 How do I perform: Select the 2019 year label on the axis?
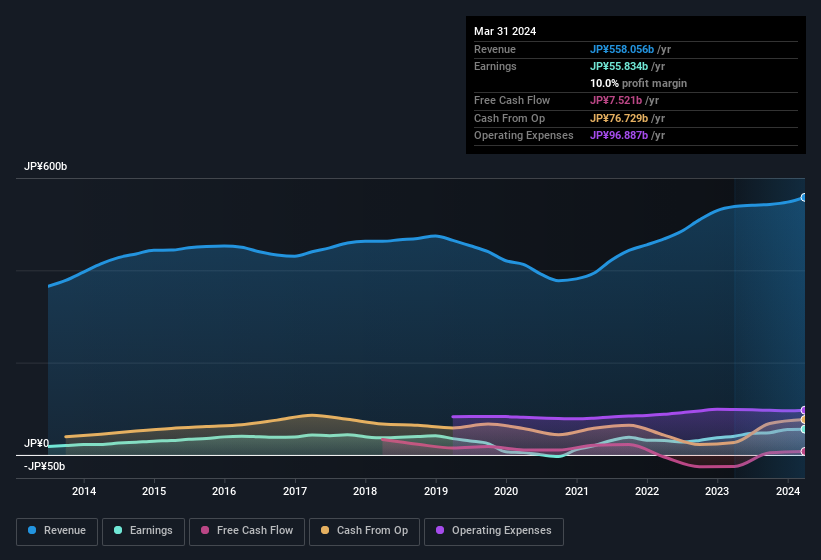[436, 491]
